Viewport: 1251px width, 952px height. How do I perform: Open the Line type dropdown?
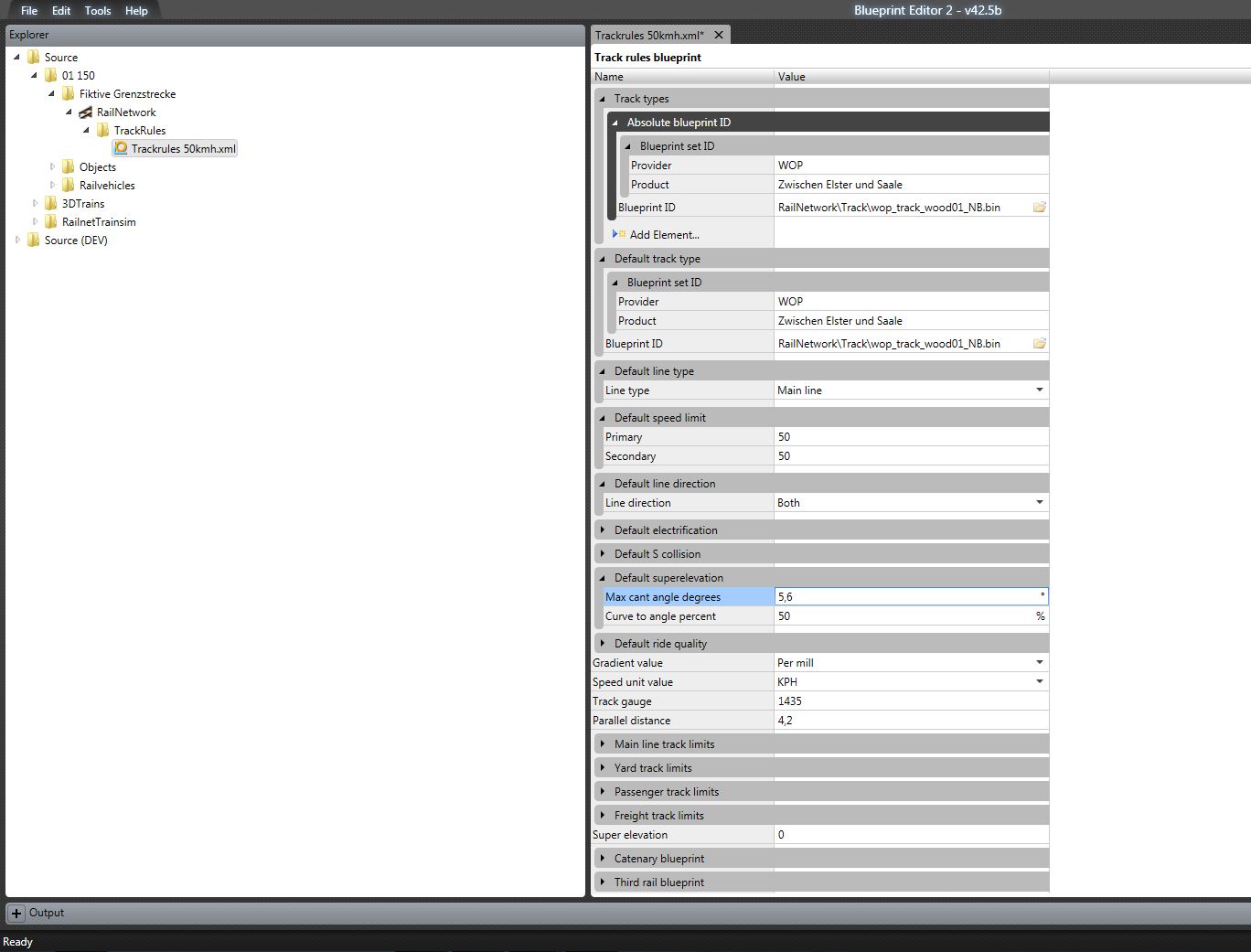coord(1039,390)
